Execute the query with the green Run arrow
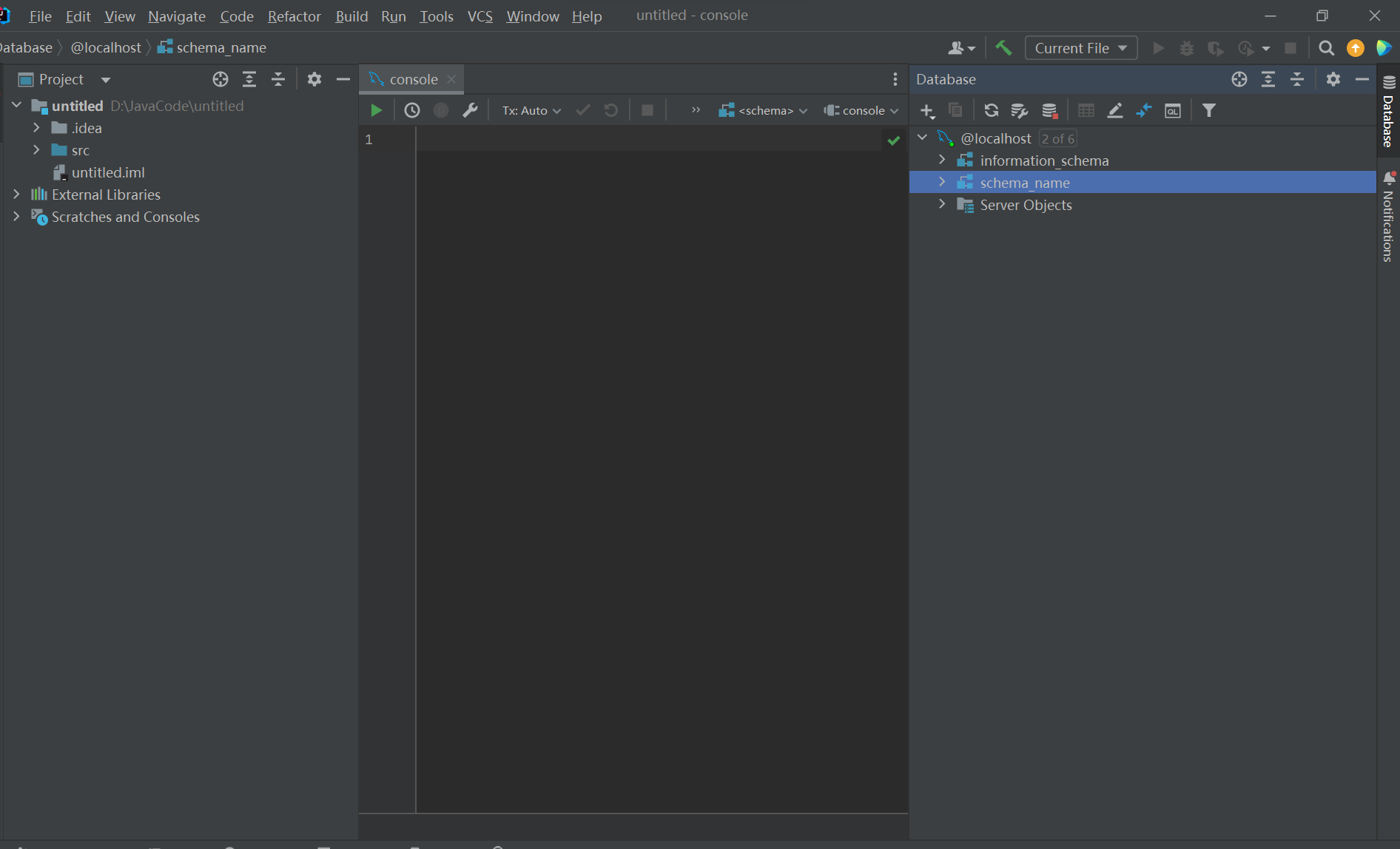The image size is (1400, 849). point(376,110)
